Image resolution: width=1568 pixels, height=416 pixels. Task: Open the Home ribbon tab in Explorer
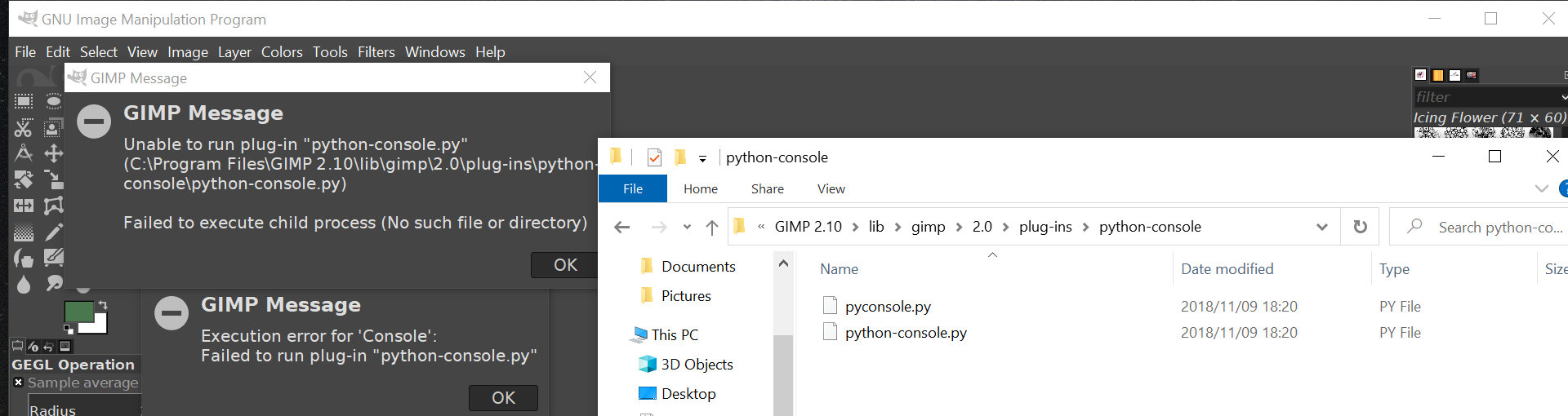click(x=701, y=189)
